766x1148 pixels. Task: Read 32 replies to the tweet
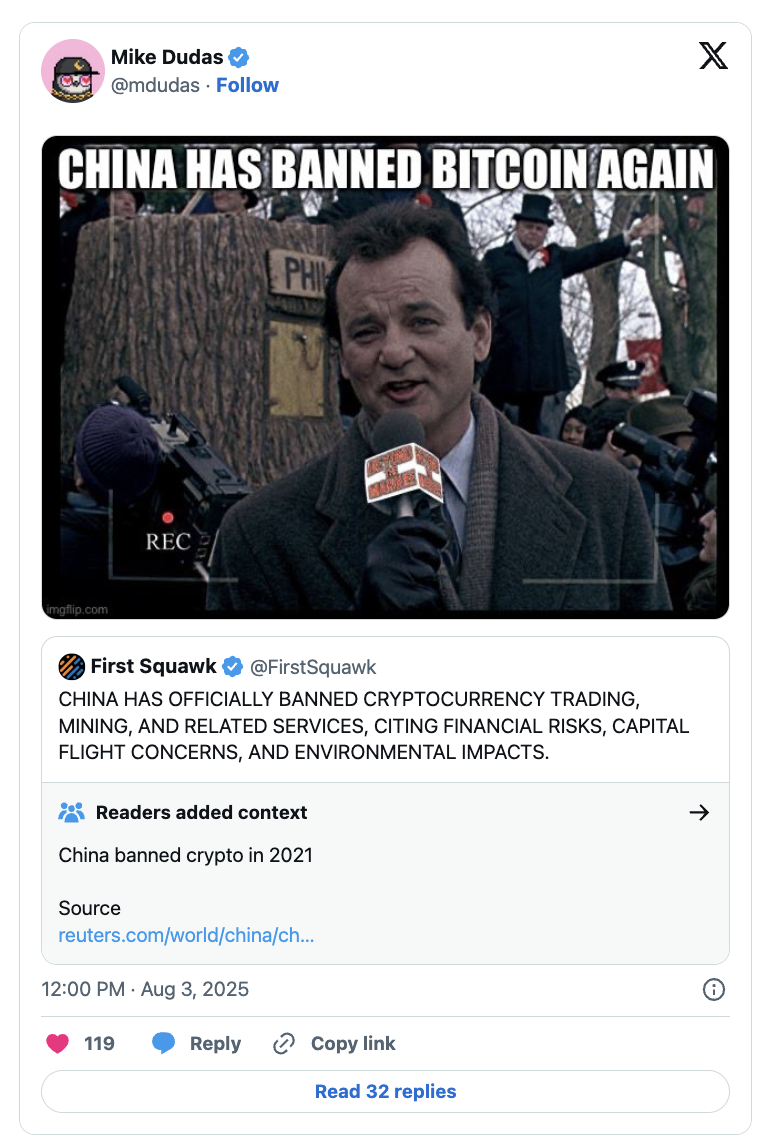385,1091
